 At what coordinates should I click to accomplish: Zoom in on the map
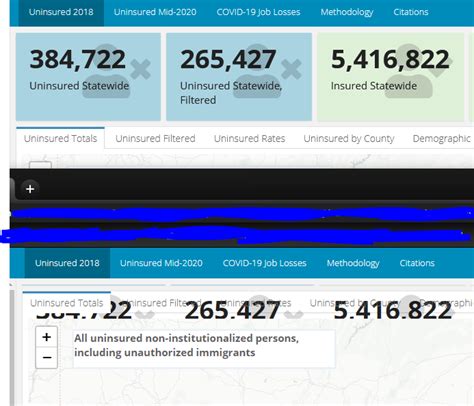(46, 337)
